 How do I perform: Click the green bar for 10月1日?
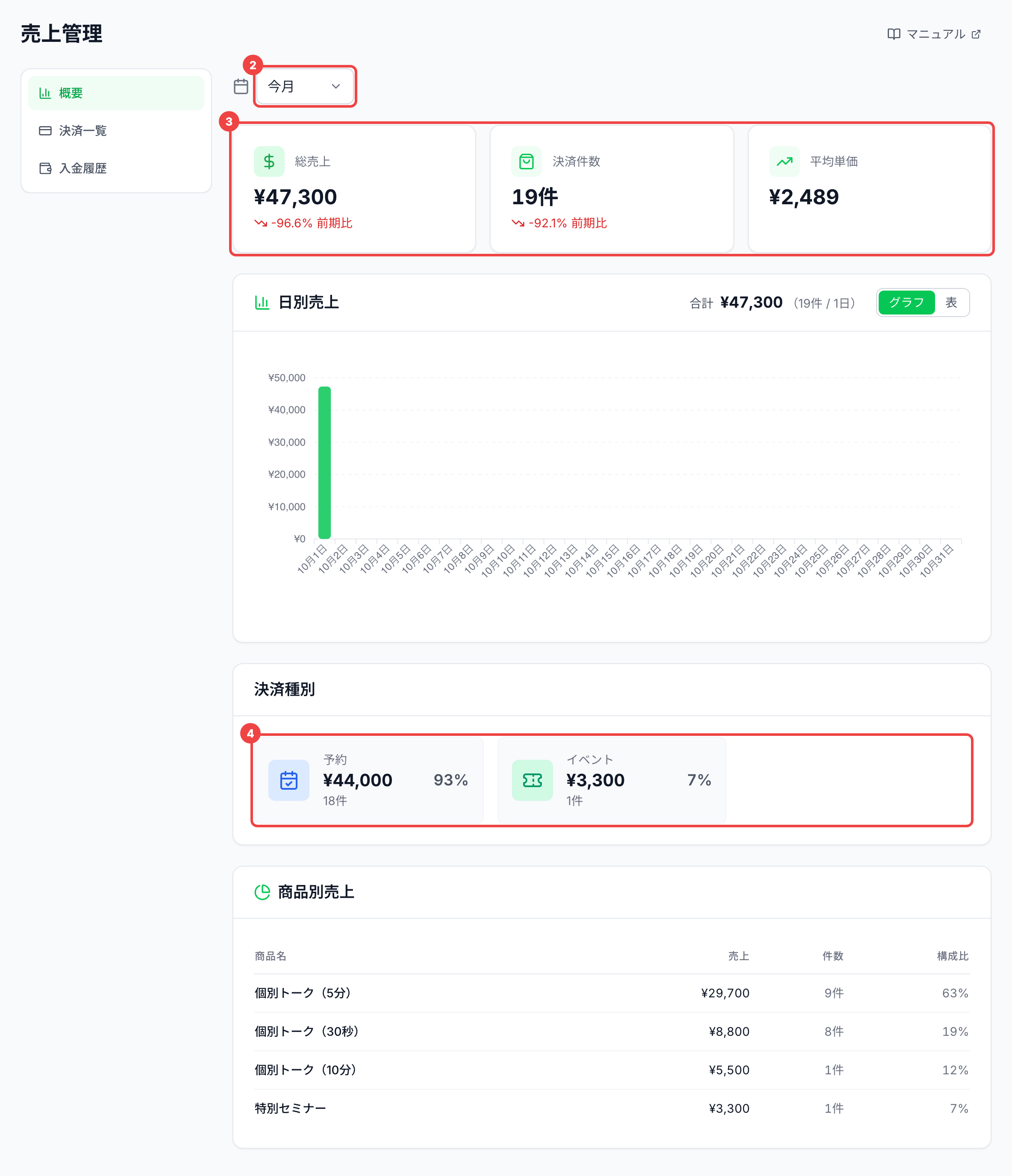[325, 462]
